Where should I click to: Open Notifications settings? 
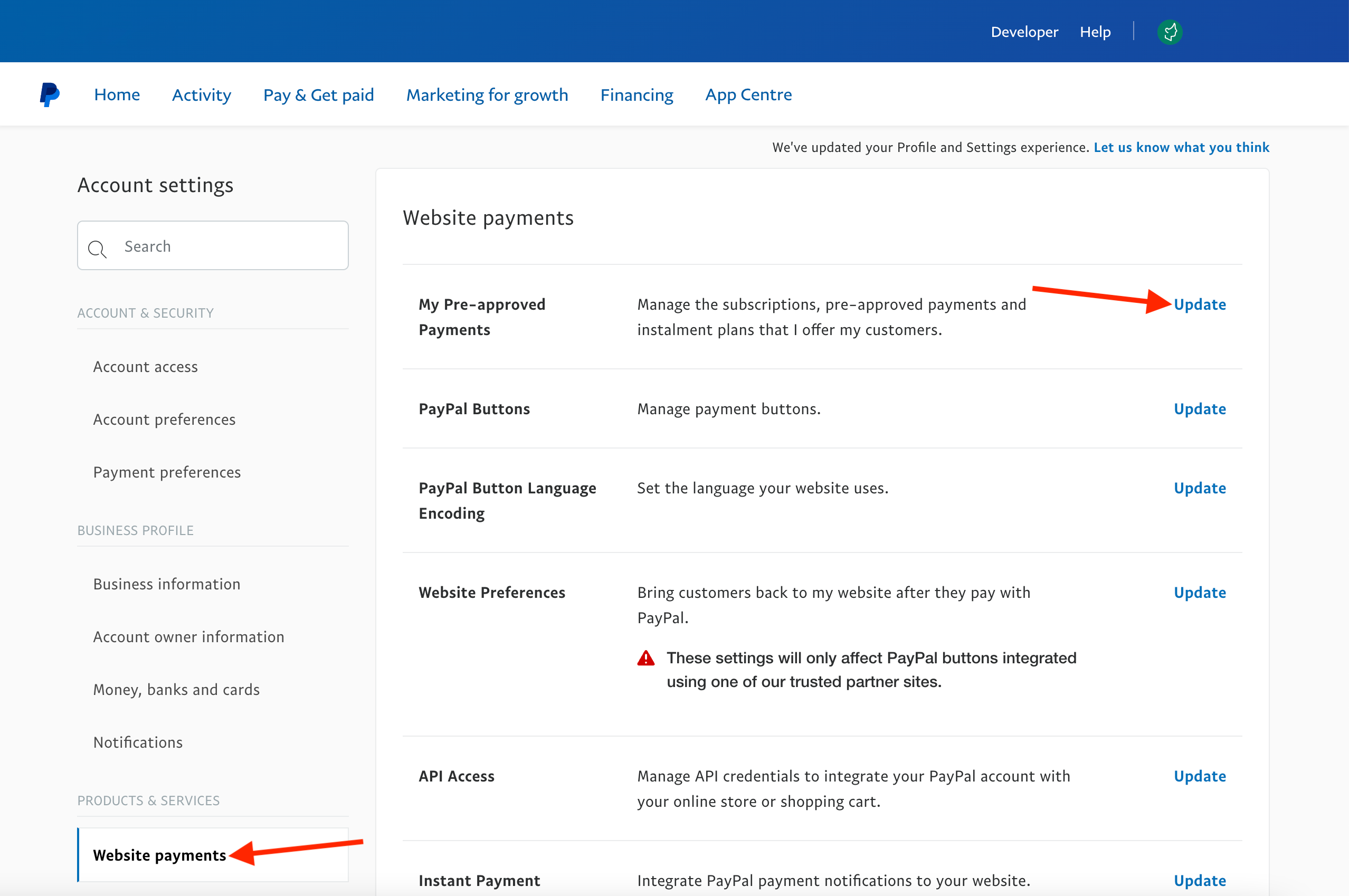coord(138,742)
